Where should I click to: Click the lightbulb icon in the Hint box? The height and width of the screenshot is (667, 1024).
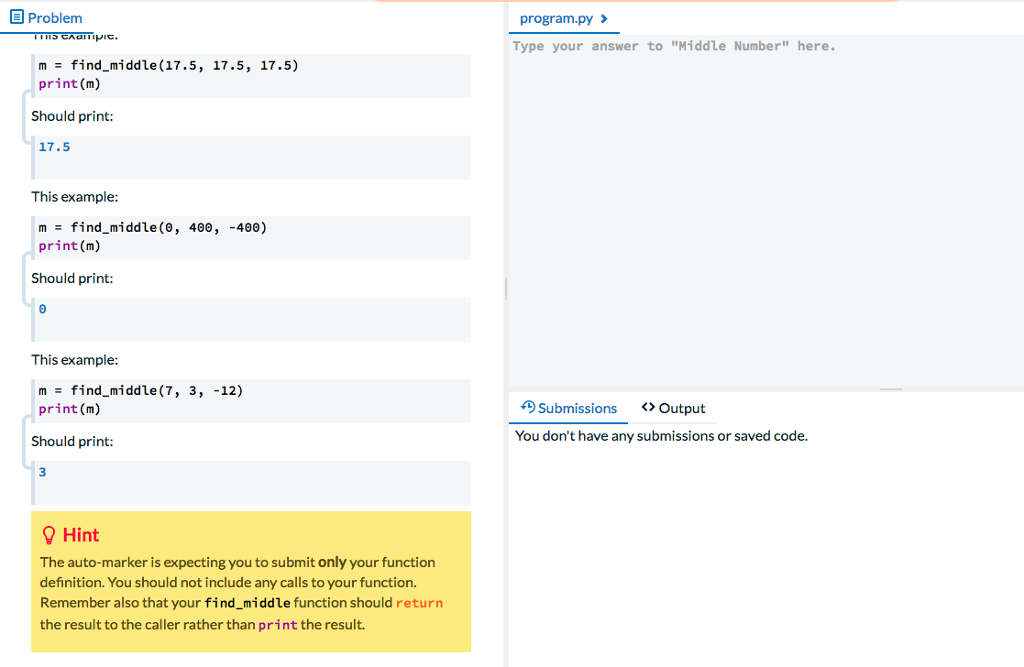[46, 534]
